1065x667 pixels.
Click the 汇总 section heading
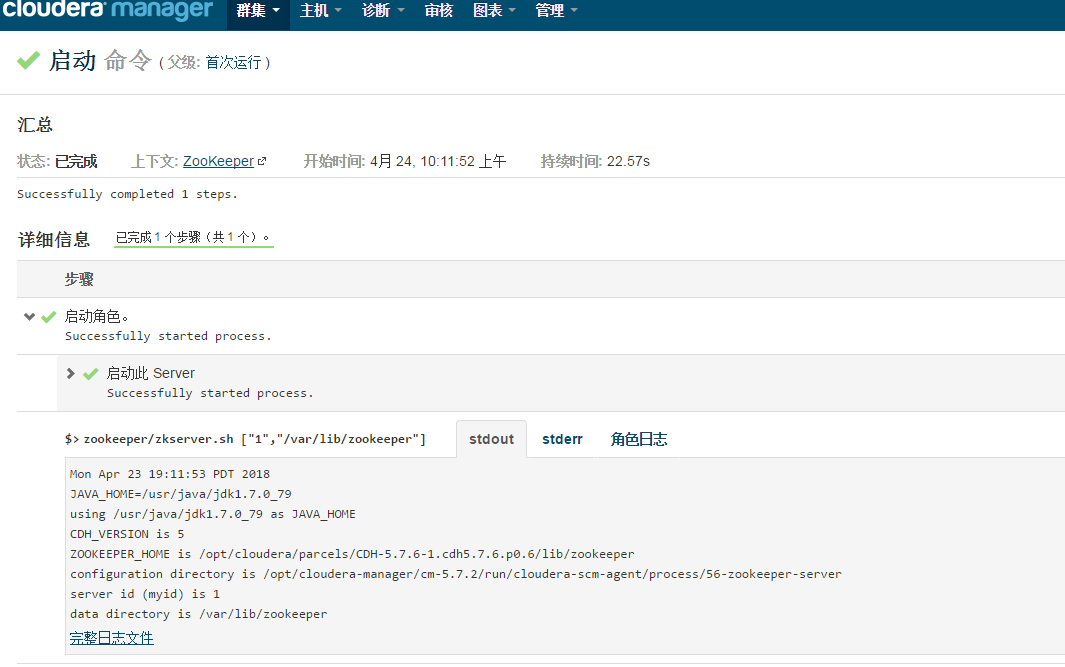pyautogui.click(x=35, y=125)
